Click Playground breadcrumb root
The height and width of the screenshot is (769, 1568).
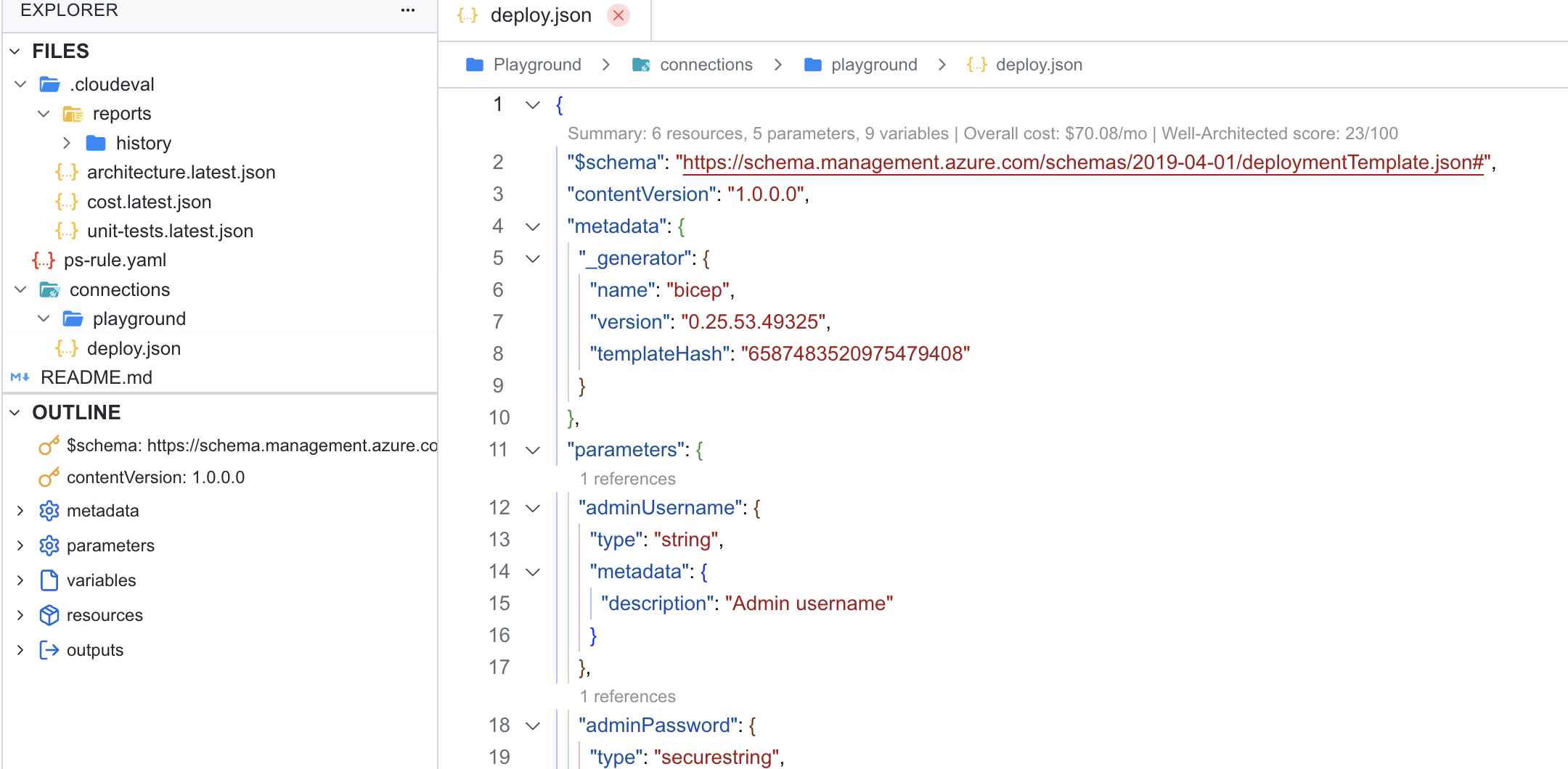pos(537,65)
